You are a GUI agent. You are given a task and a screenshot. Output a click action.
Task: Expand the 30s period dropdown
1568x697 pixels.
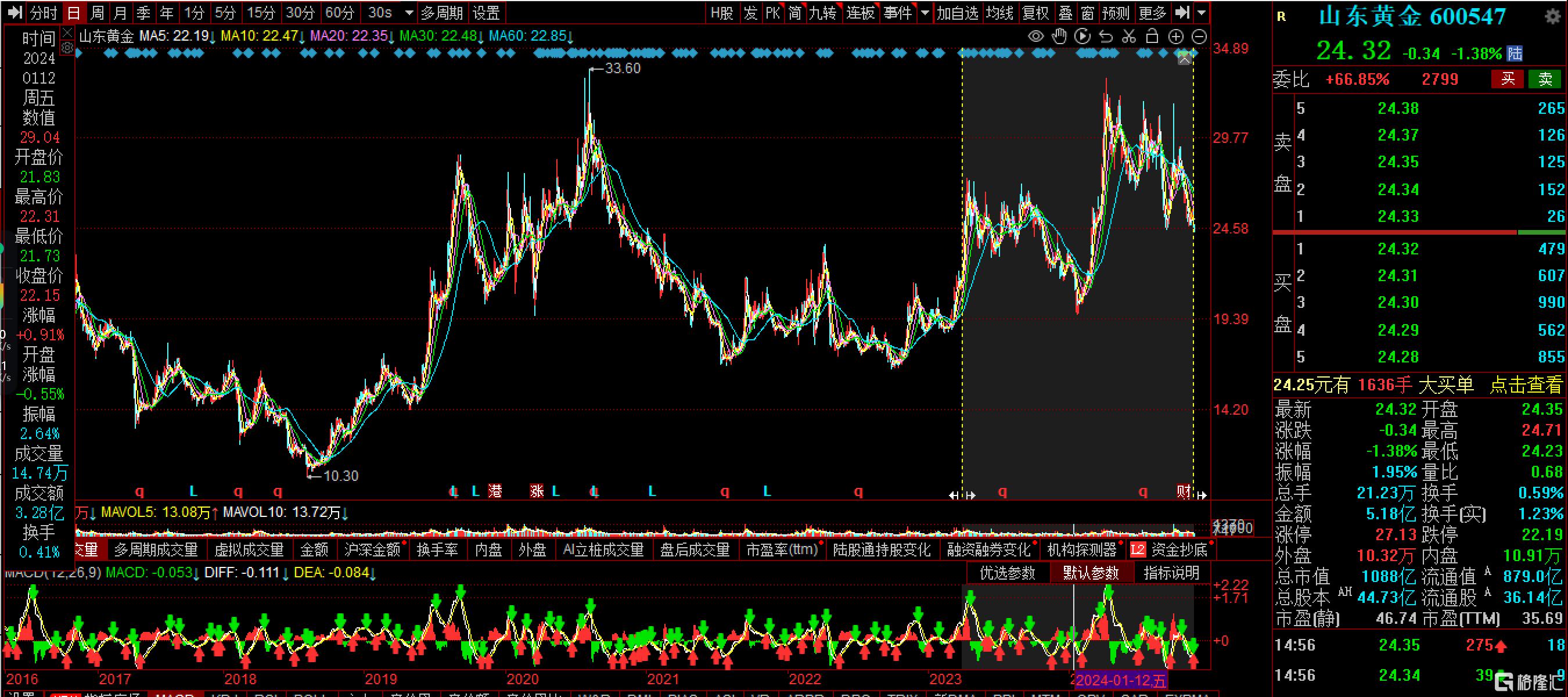(x=409, y=12)
